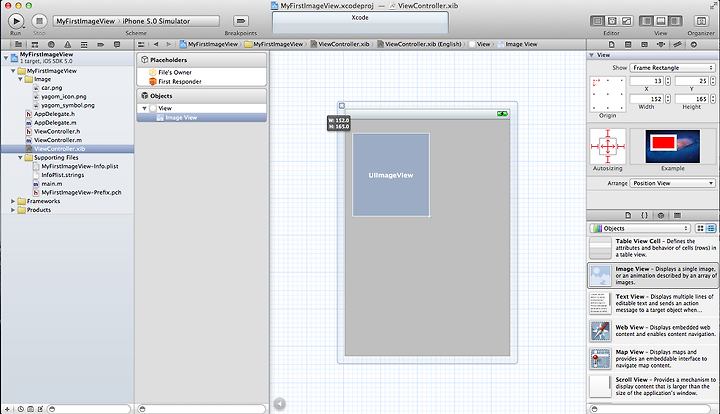Expand the Products folder
Screen dimensions: 720x414
coord(13,210)
